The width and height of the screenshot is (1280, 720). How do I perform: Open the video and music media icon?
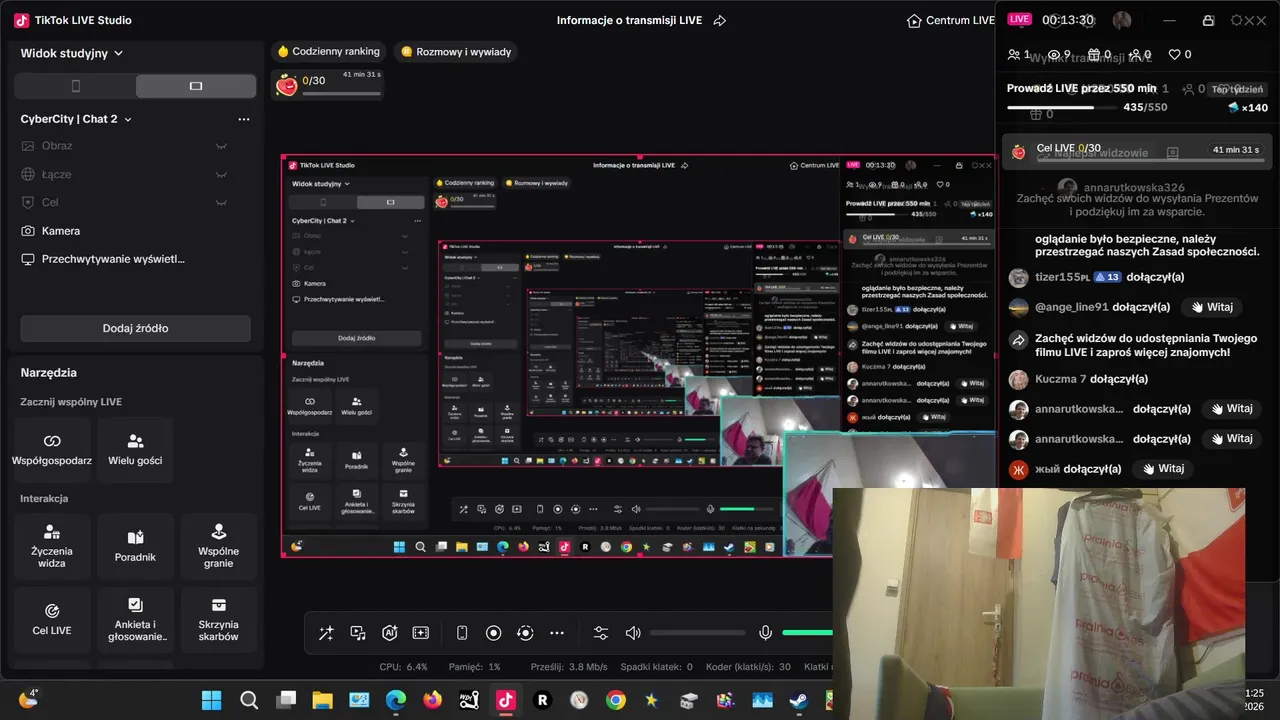(358, 633)
